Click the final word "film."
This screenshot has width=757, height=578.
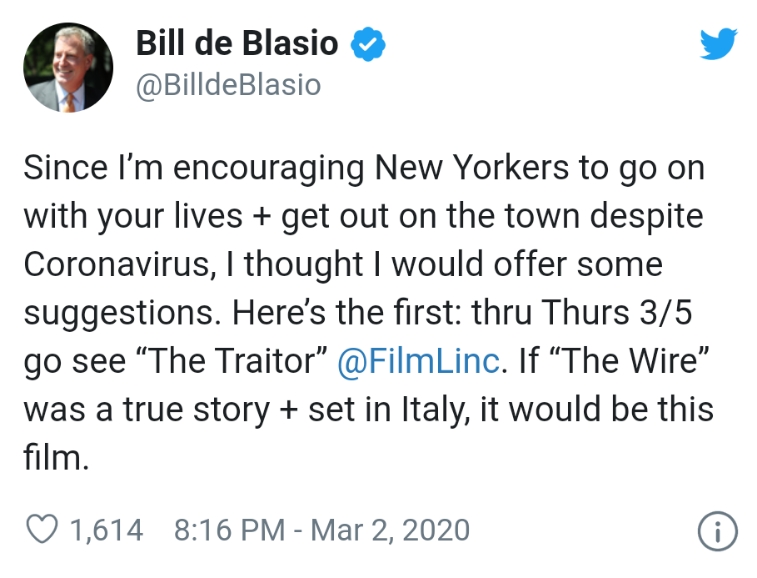56,457
